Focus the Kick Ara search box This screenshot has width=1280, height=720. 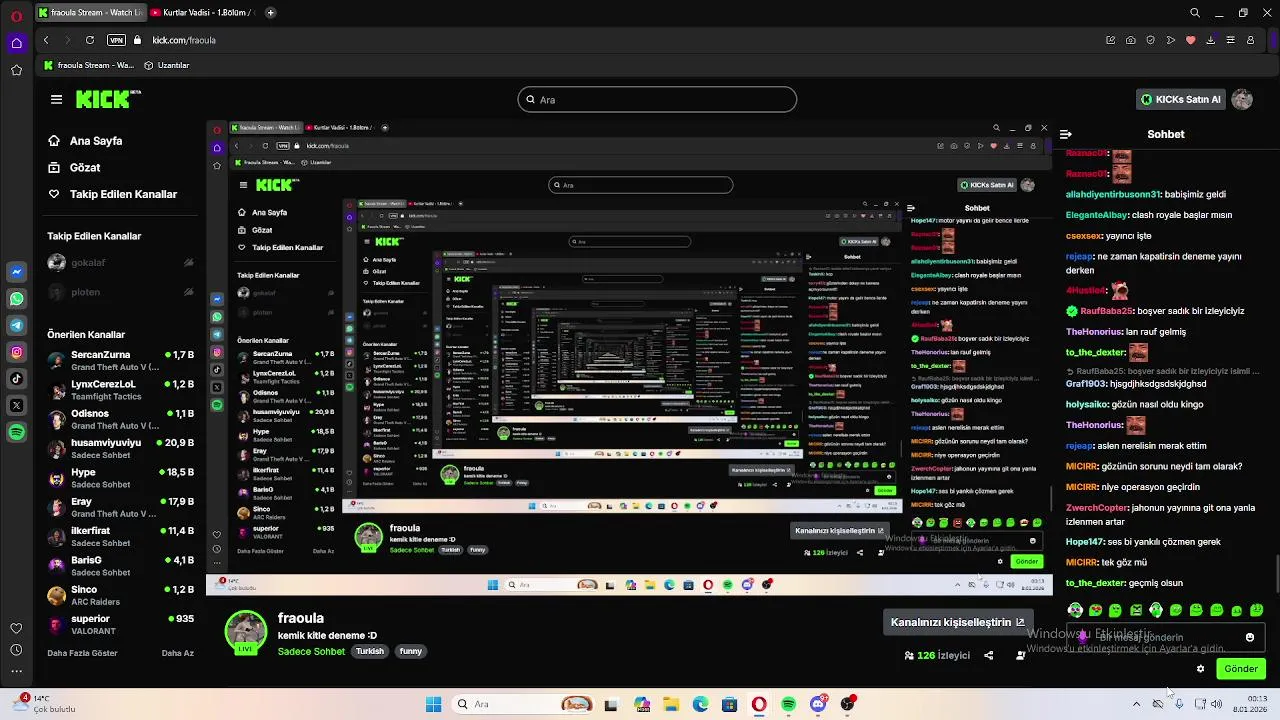[x=657, y=100]
